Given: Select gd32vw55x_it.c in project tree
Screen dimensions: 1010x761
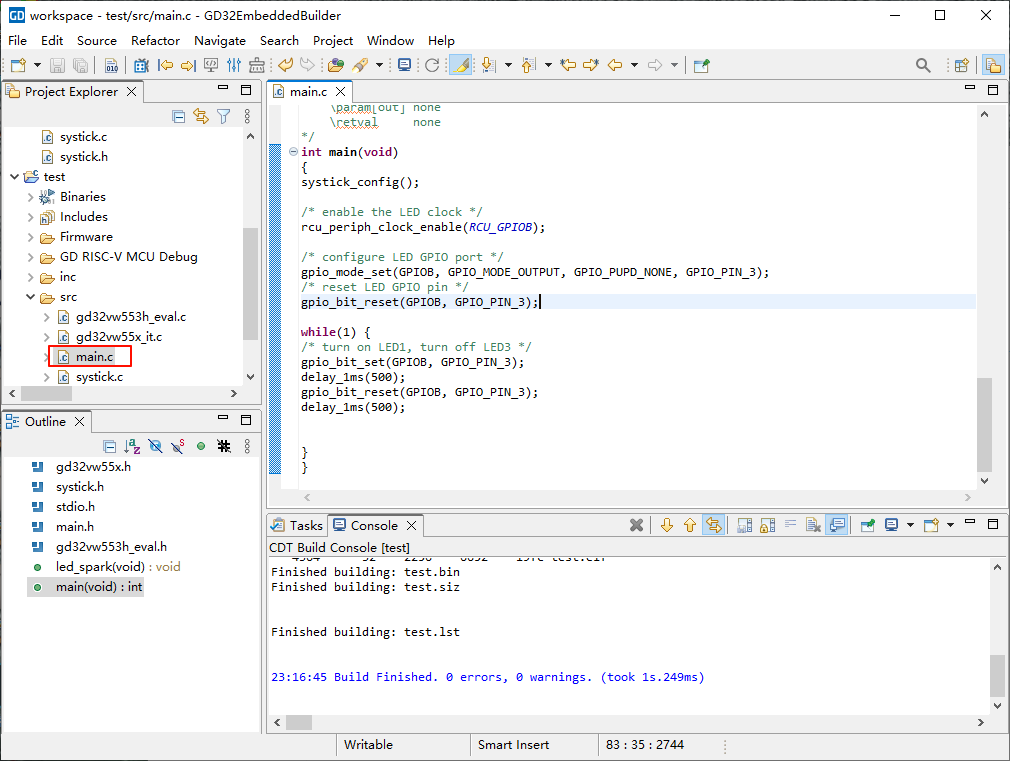Looking at the screenshot, I should (x=118, y=337).
